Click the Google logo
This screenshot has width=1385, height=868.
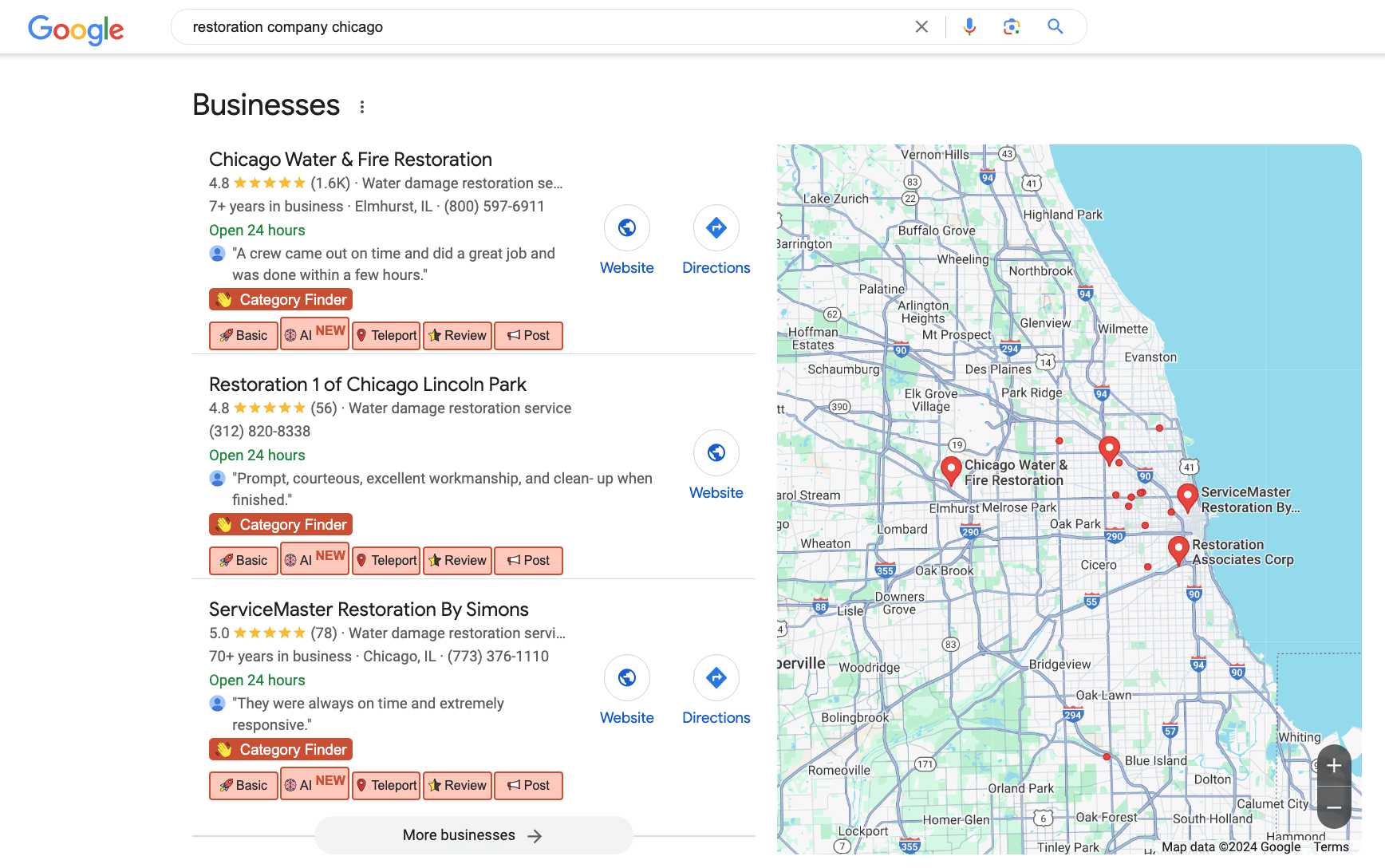click(x=76, y=29)
